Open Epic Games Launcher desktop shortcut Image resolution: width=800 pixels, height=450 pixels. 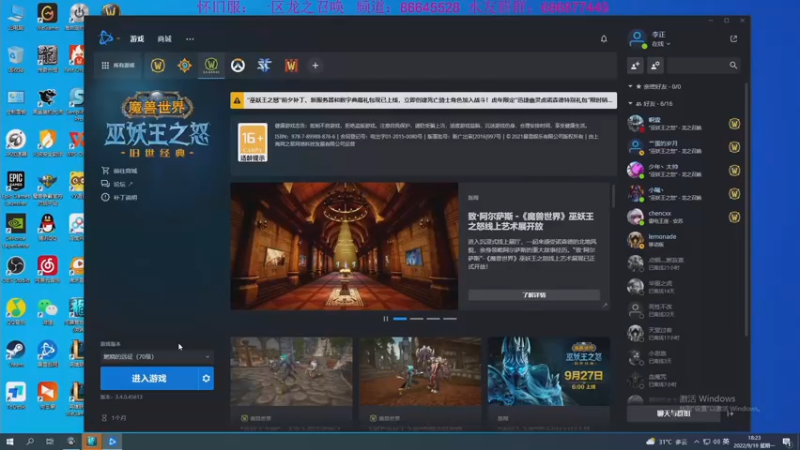(16, 187)
